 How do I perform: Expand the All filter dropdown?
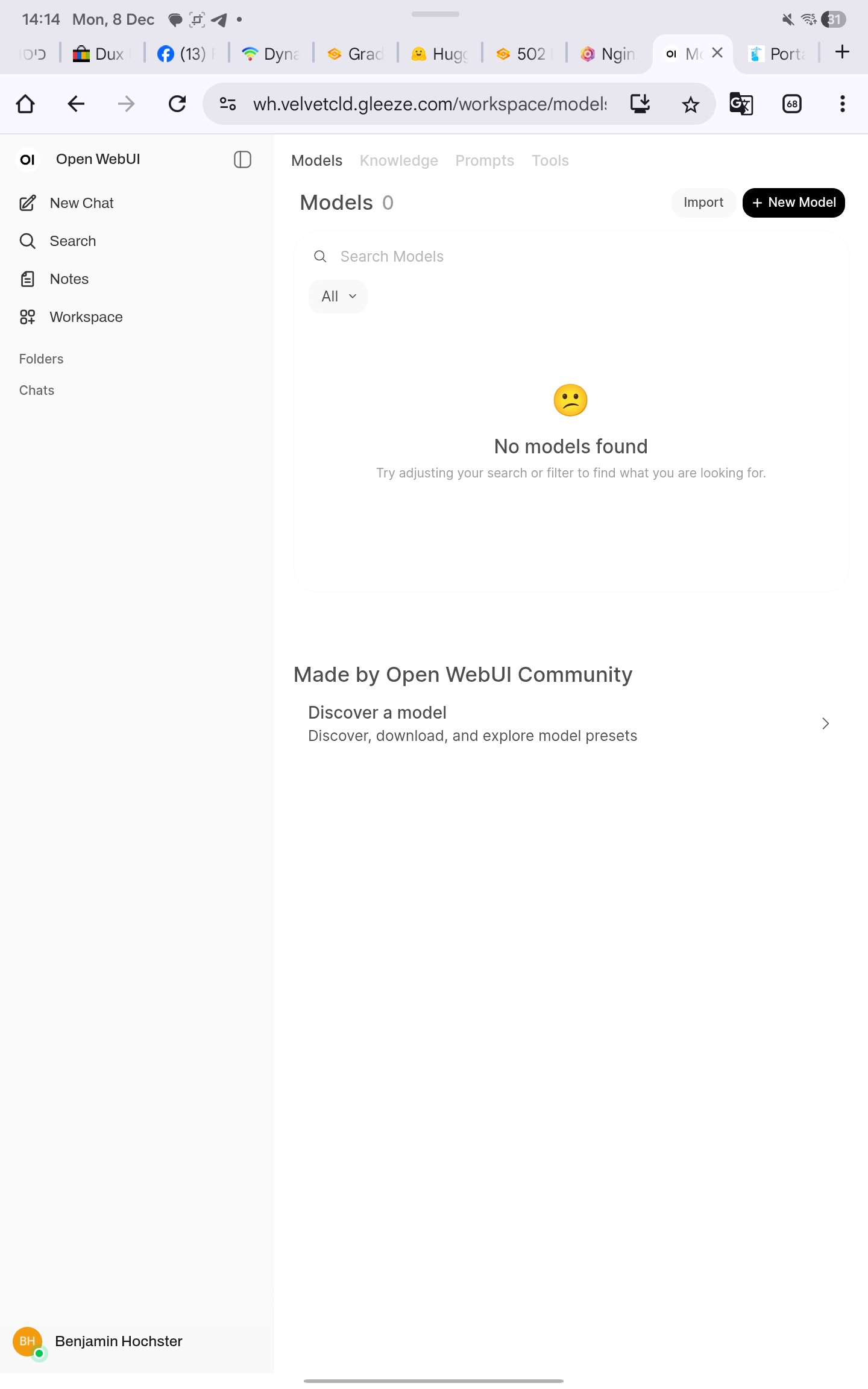338,297
